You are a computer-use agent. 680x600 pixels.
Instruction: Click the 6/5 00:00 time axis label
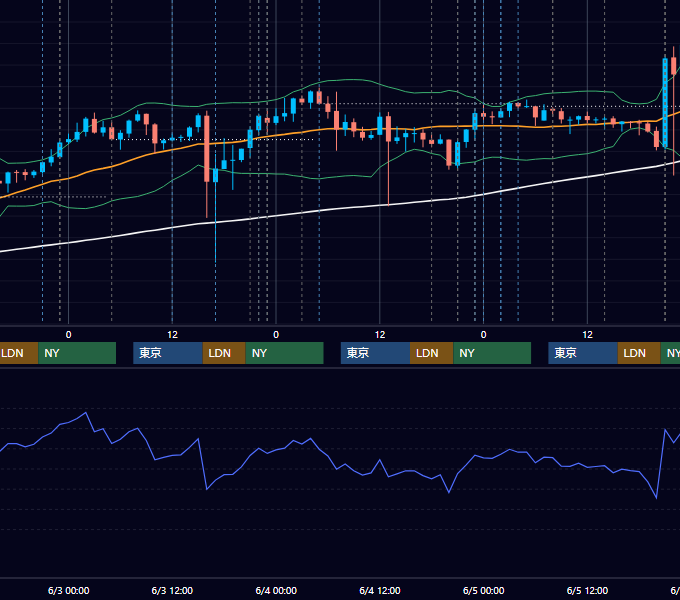coord(484,590)
